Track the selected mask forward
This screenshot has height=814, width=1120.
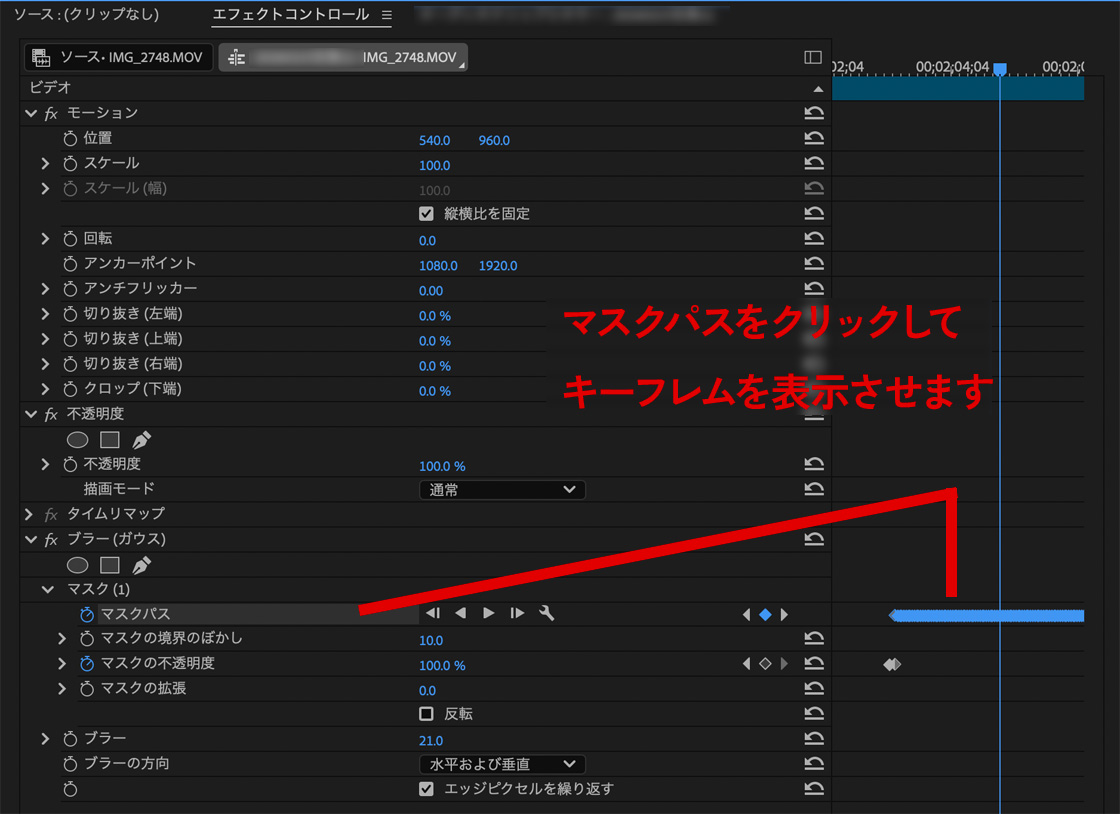[x=489, y=614]
